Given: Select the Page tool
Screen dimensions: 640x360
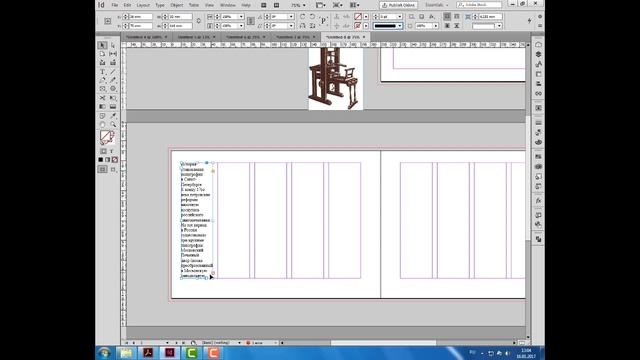Looking at the screenshot, I should [102, 54].
